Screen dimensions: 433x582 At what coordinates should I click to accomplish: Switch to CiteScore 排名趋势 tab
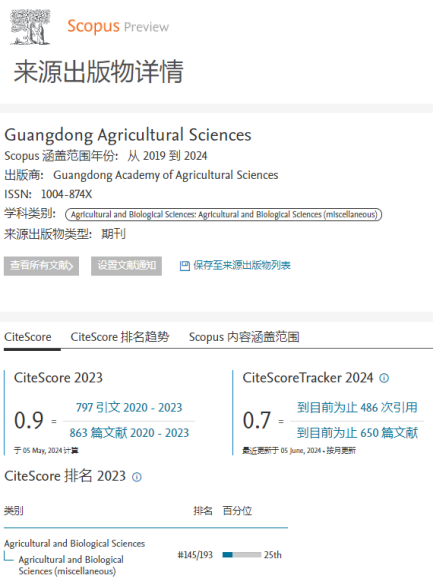click(120, 337)
